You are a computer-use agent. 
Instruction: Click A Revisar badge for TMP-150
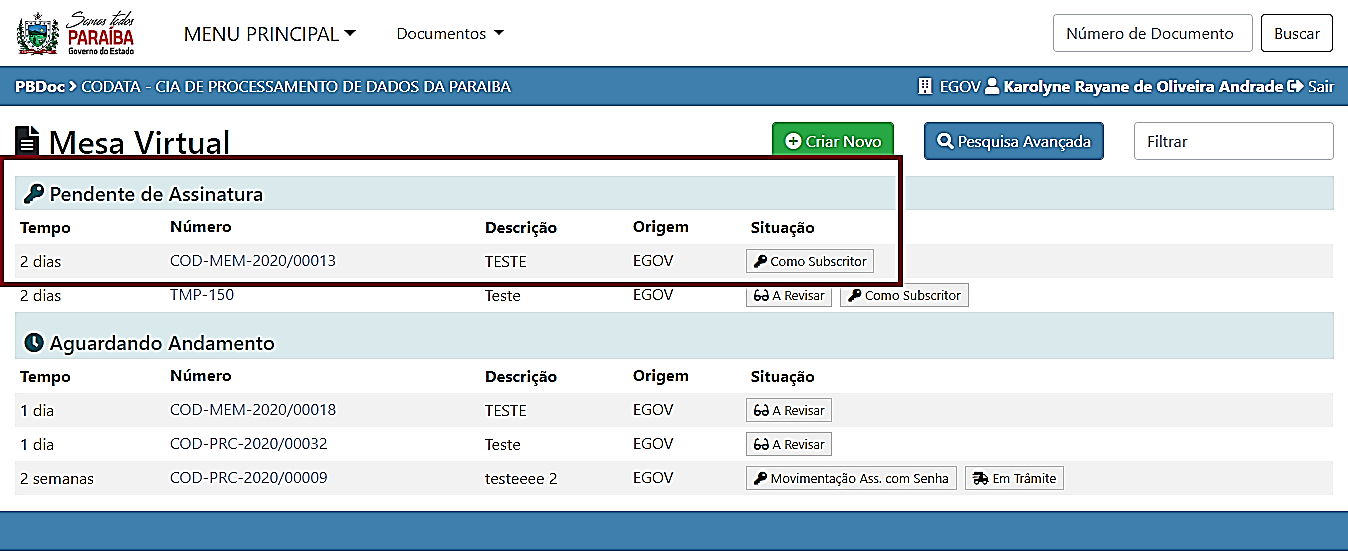coord(789,295)
